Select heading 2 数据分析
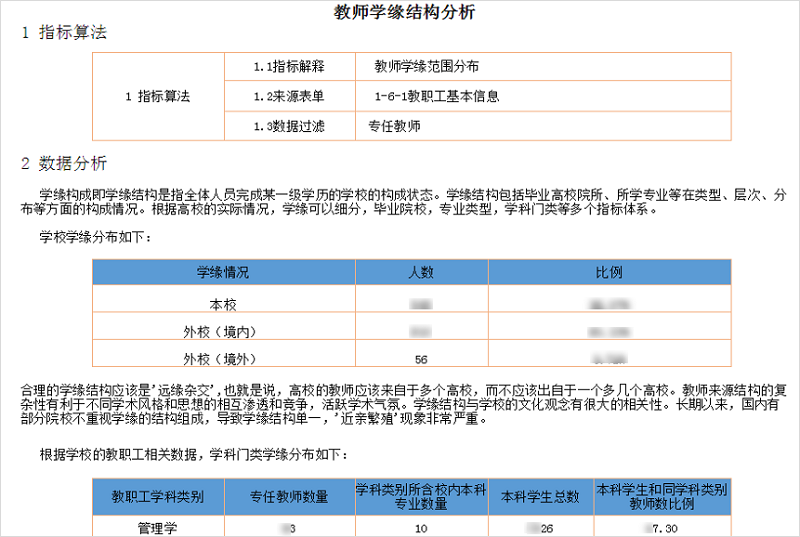This screenshot has height=537, width=800. (64, 164)
